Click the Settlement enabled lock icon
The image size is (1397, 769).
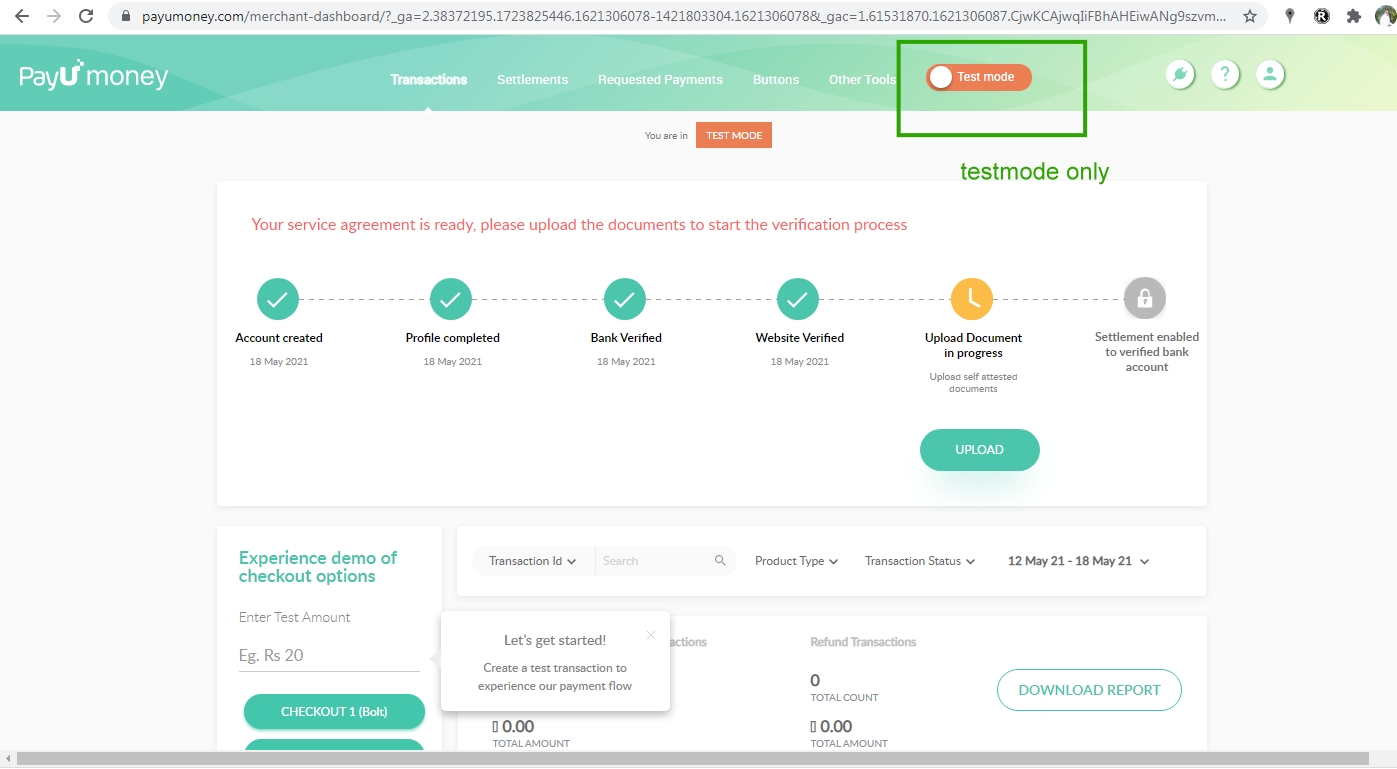click(x=1145, y=298)
